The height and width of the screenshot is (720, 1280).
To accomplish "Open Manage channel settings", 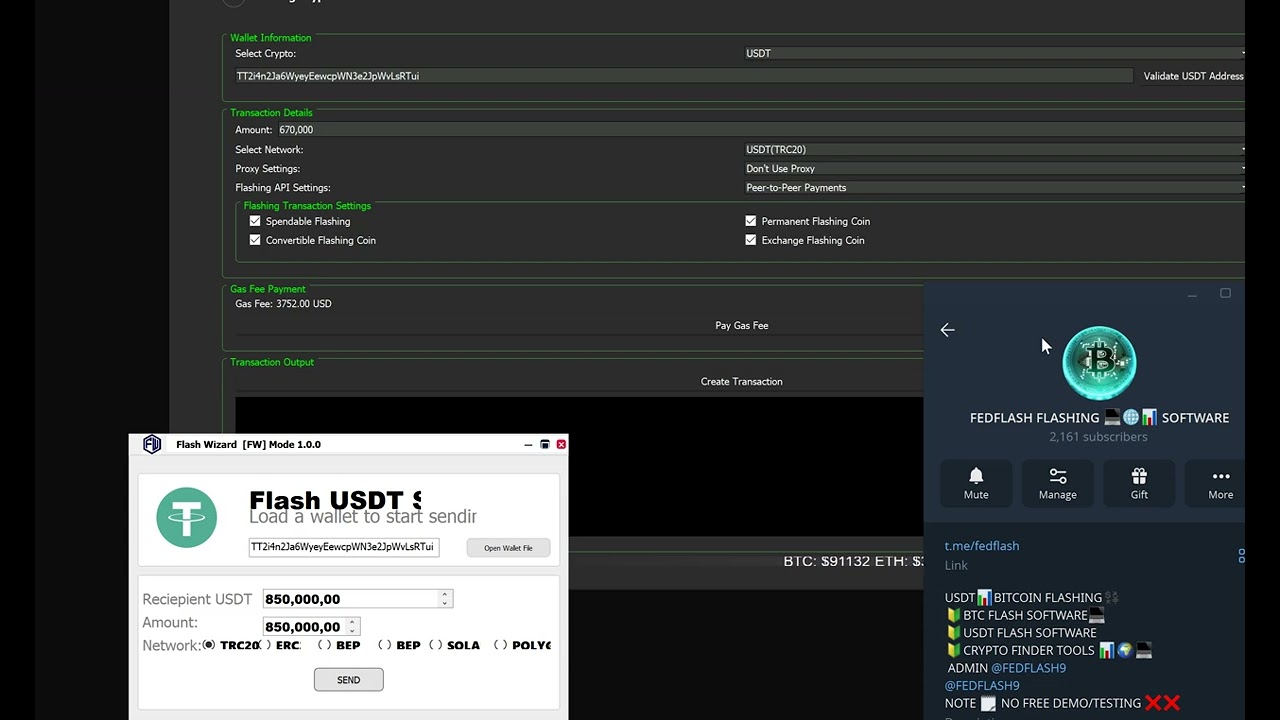I will click(1057, 483).
